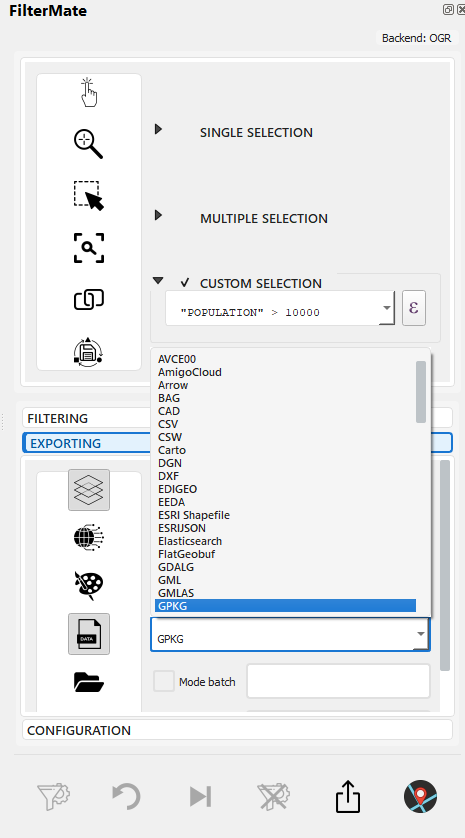Select the paint palette styles icon

pos(89,586)
